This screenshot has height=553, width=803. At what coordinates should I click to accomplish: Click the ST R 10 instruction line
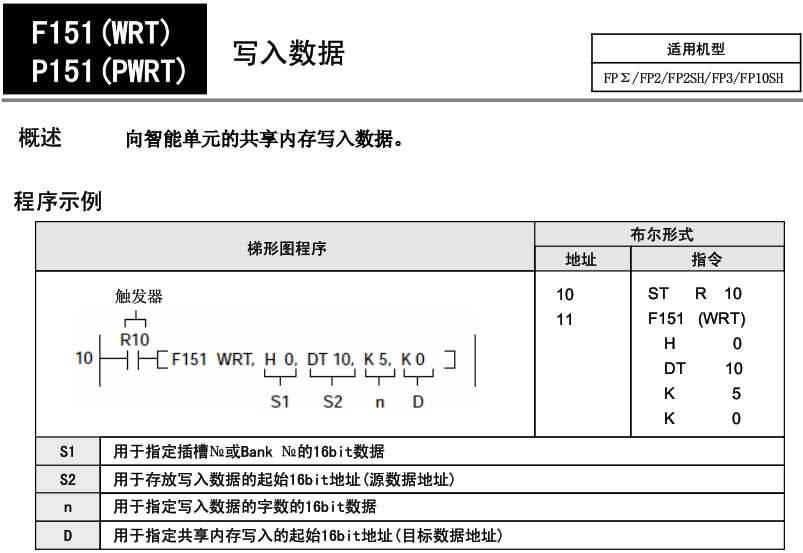694,295
